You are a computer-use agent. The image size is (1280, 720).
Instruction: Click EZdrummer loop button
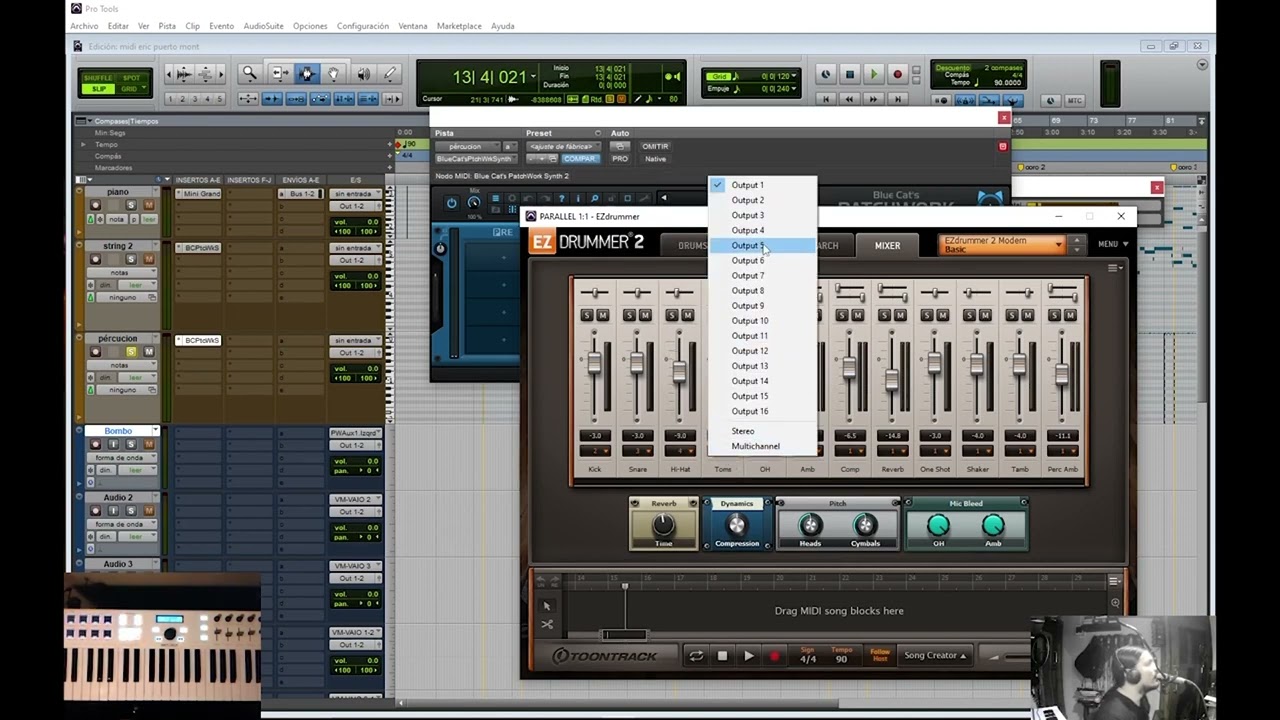click(696, 656)
